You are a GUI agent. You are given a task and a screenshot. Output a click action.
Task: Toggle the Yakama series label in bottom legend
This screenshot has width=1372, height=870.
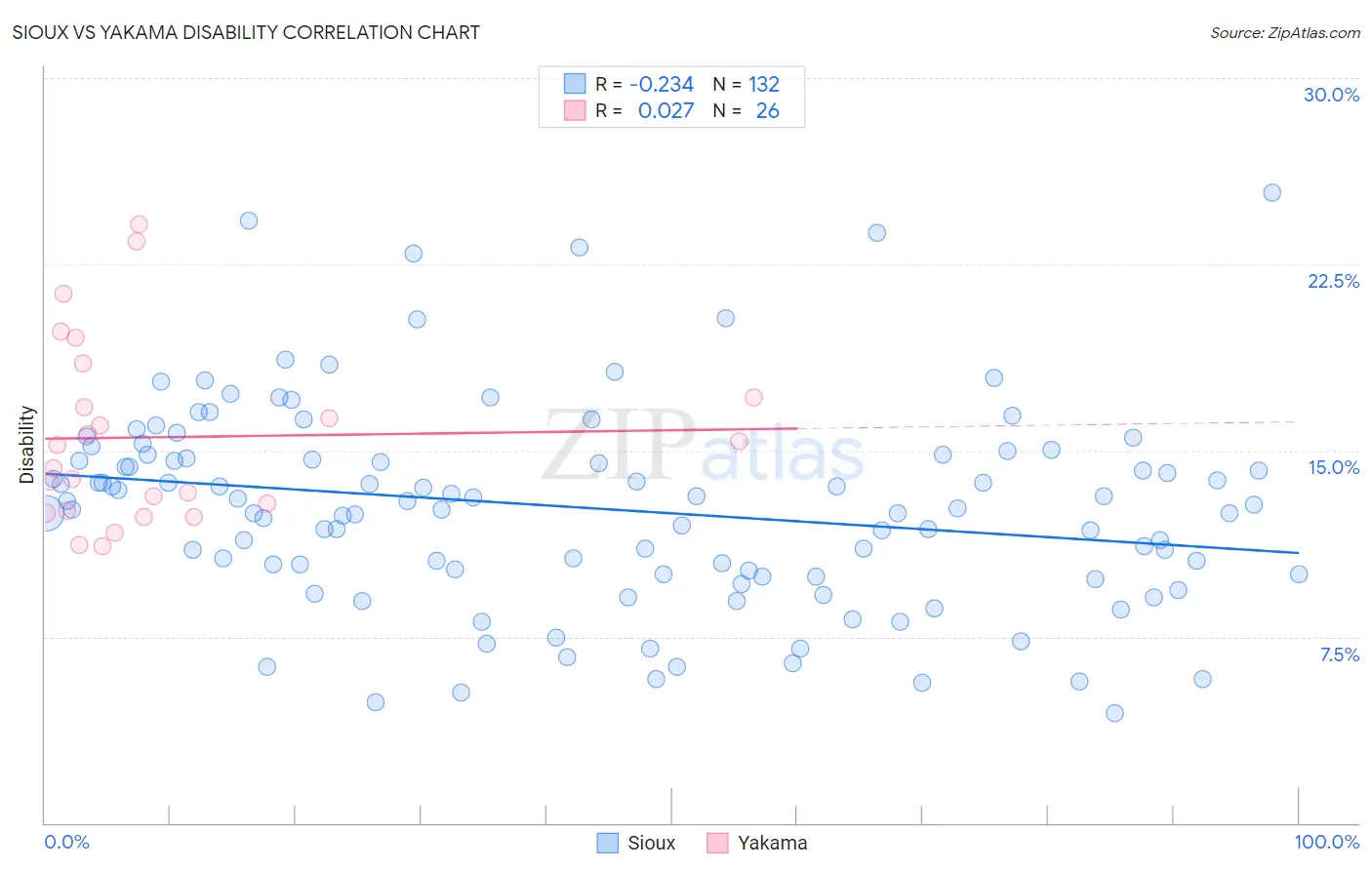click(773, 843)
